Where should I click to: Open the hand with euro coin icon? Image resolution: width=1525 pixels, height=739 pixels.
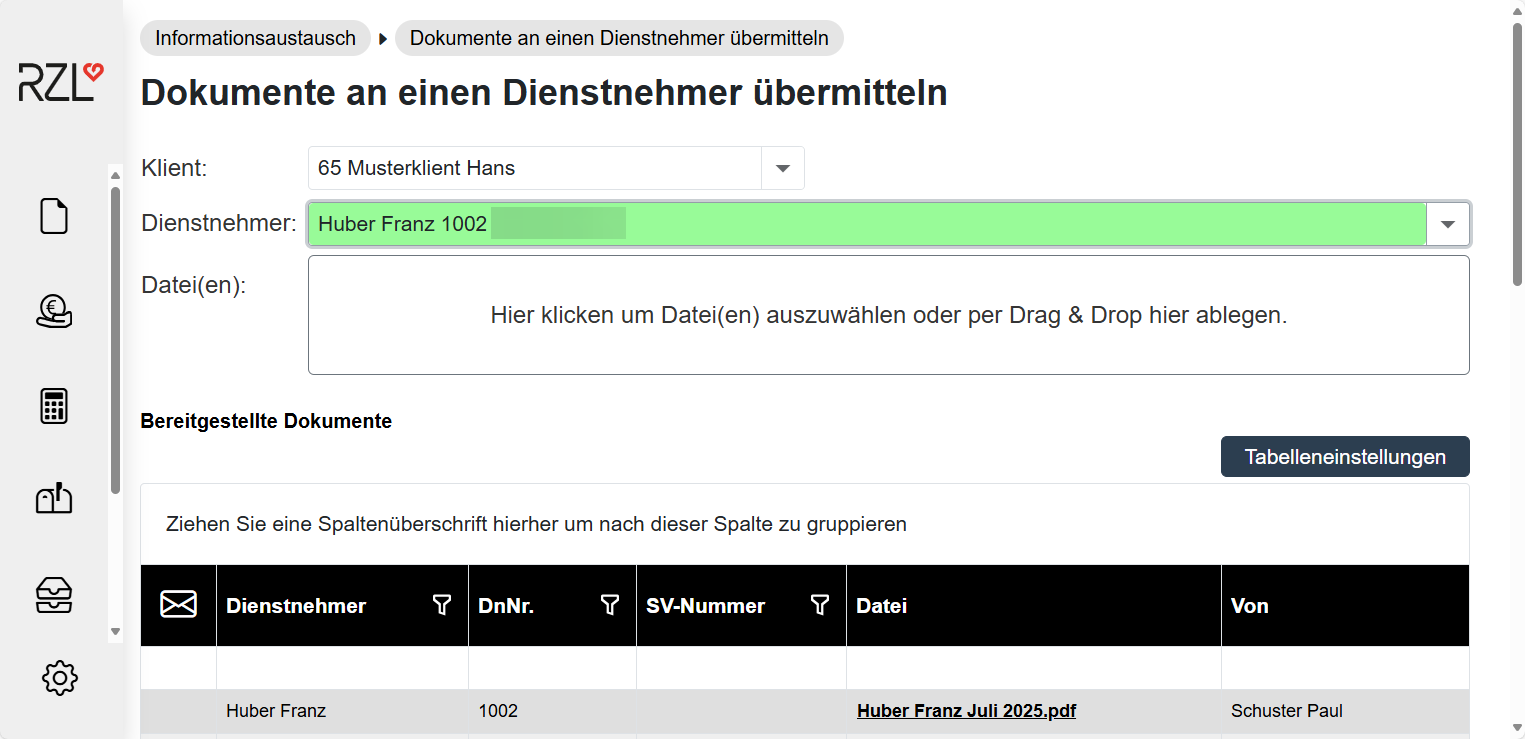click(54, 311)
